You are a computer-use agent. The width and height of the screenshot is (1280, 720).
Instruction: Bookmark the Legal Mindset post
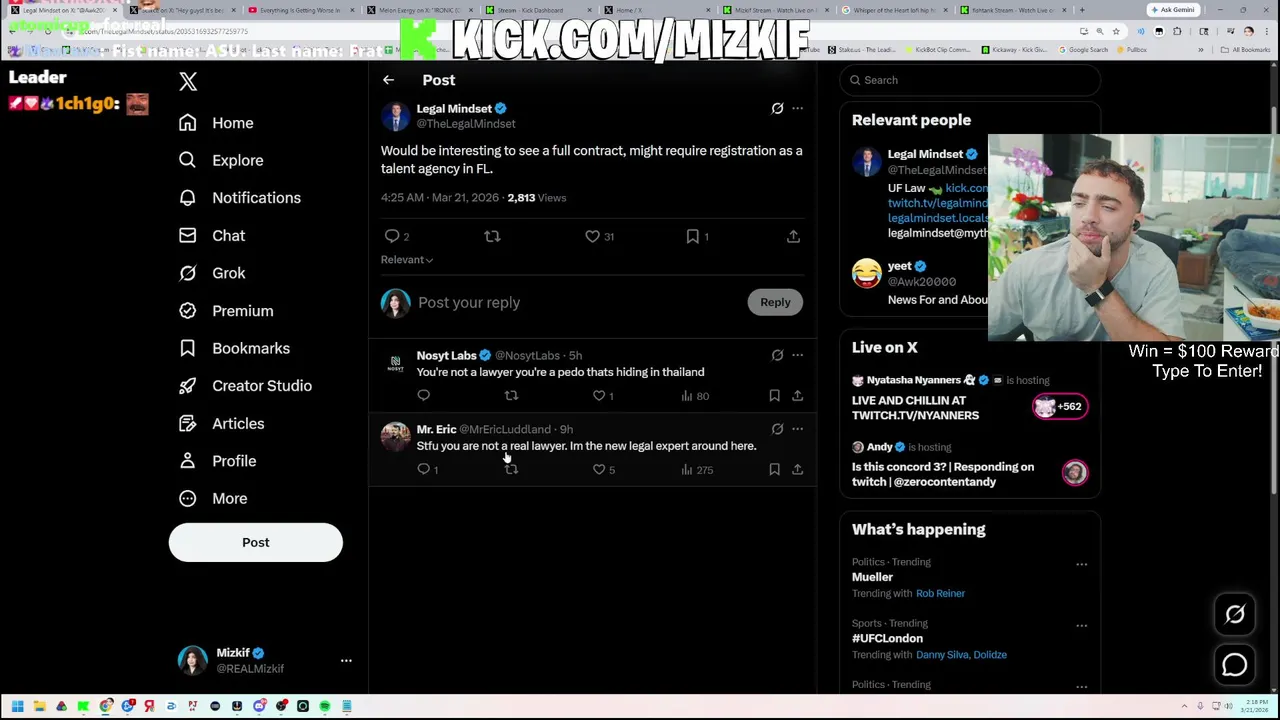click(x=692, y=237)
